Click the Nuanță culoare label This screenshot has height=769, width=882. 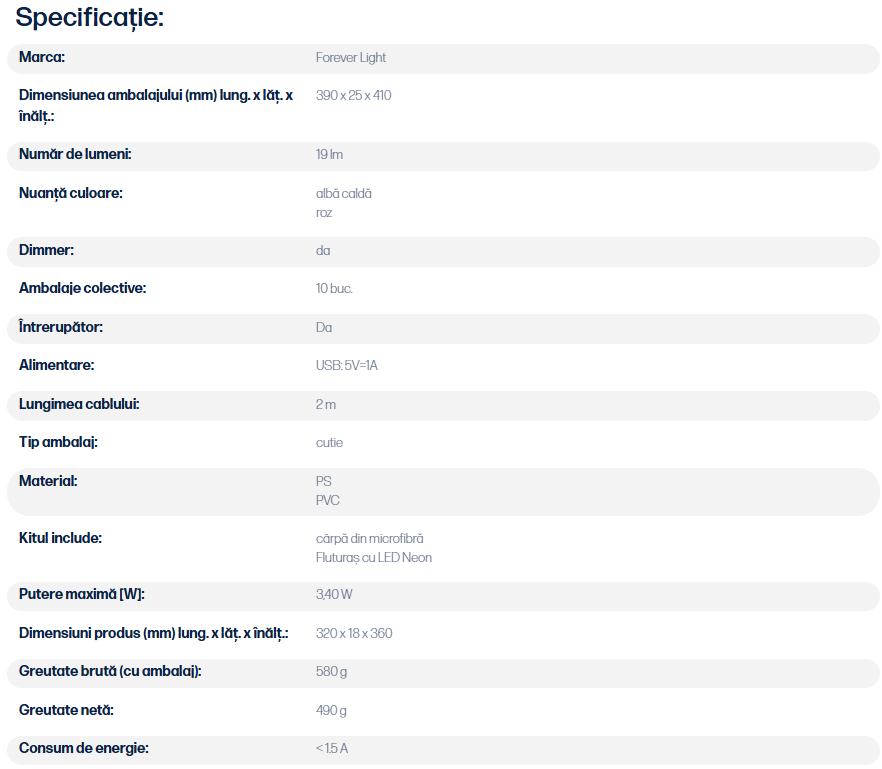tap(70, 194)
